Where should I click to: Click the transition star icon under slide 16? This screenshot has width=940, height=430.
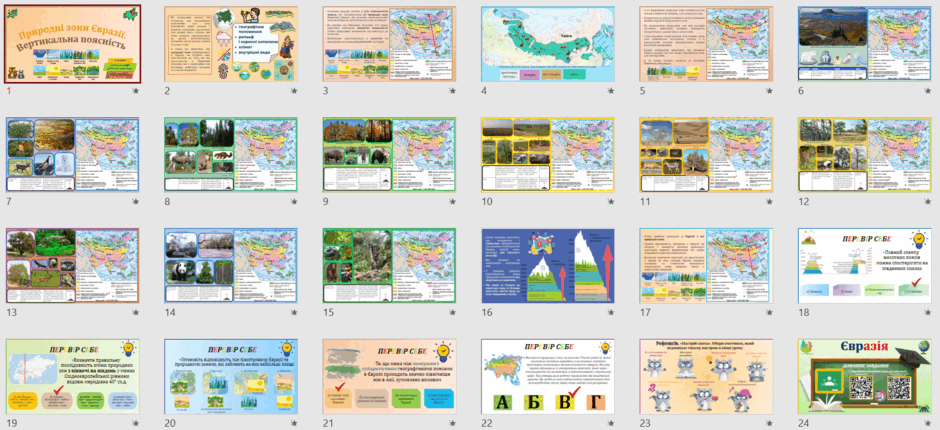pos(611,313)
